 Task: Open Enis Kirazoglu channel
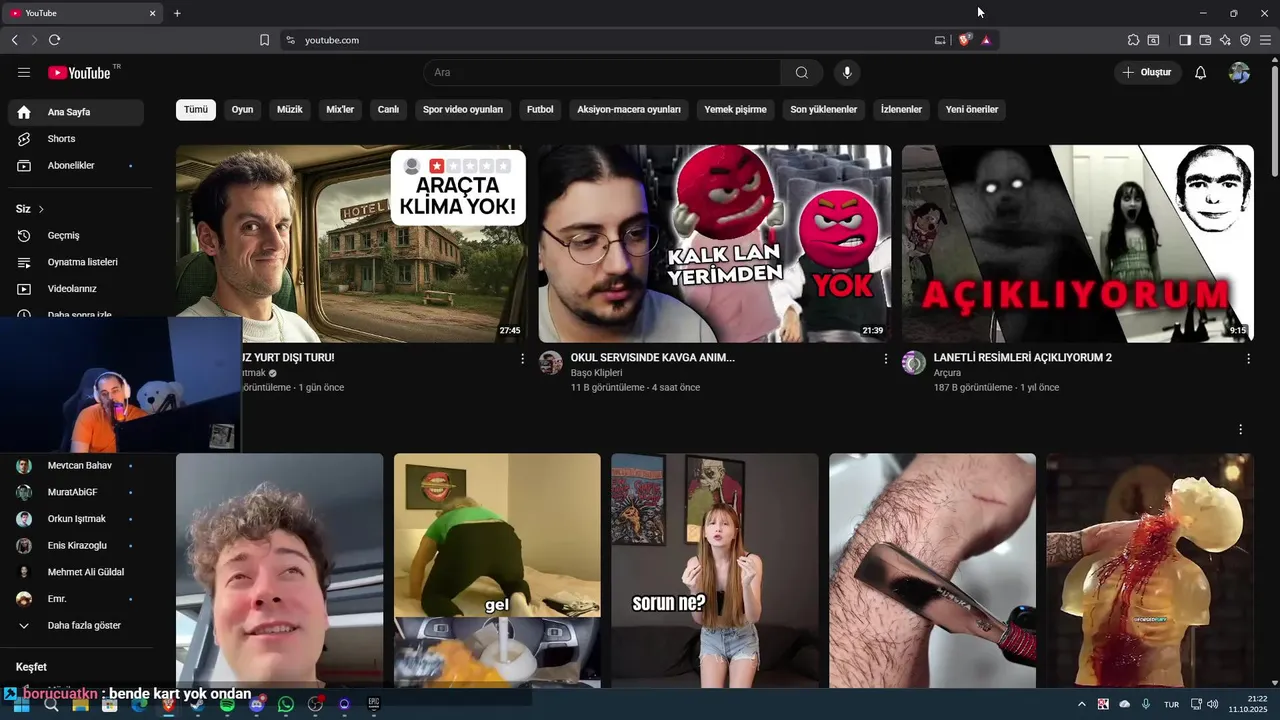point(76,545)
